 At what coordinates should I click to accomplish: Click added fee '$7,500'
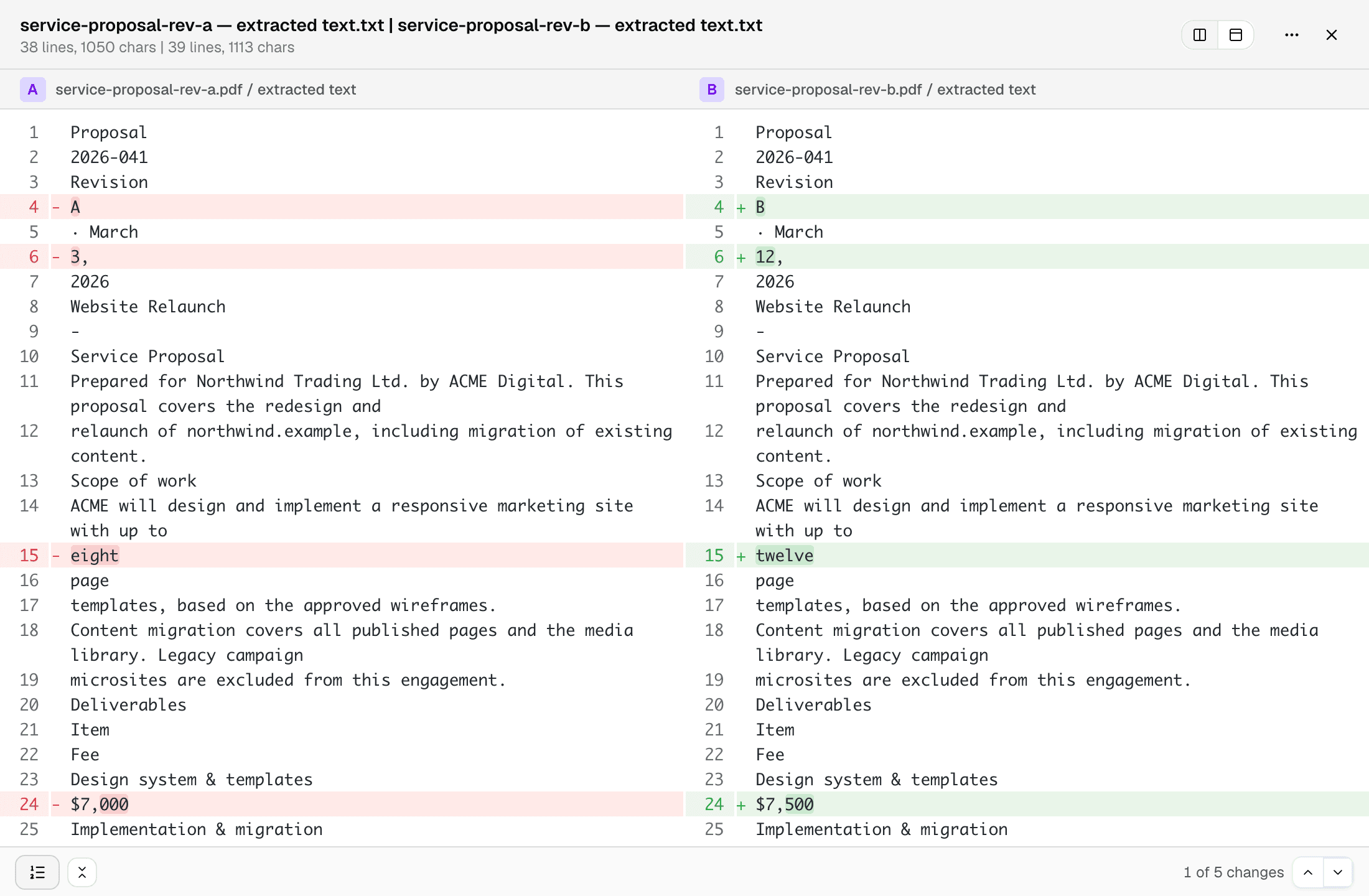(785, 804)
